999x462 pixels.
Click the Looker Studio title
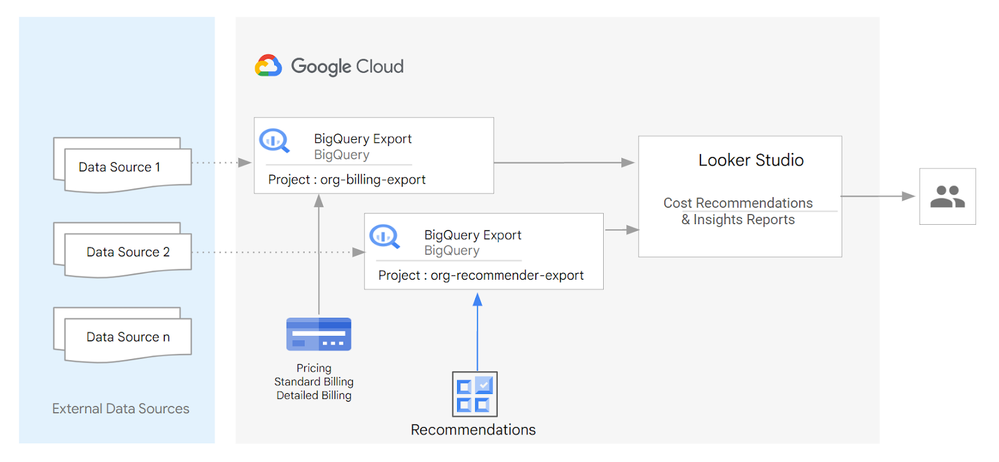751,160
